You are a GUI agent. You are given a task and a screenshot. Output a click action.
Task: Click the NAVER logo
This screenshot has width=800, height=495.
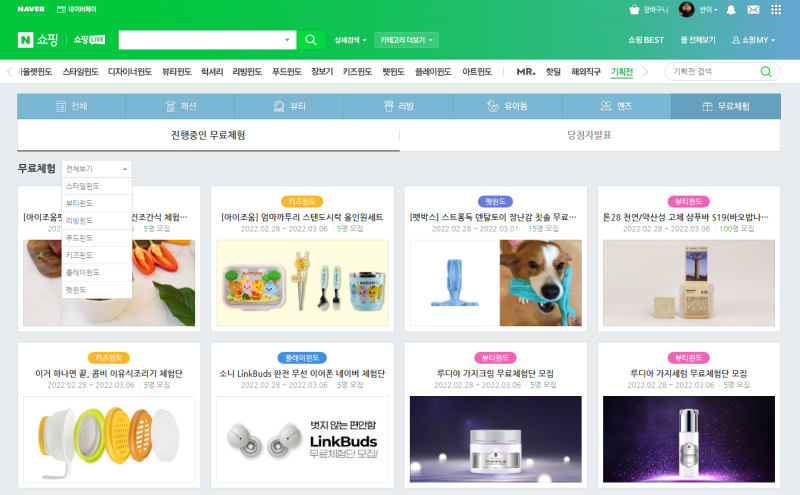[x=31, y=9]
